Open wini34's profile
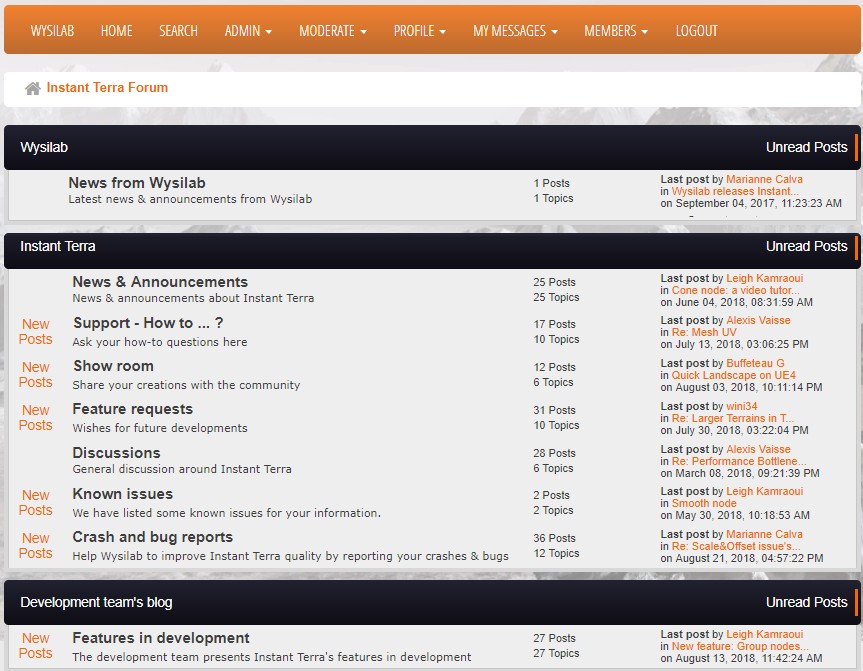The height and width of the screenshot is (671, 863). (741, 406)
